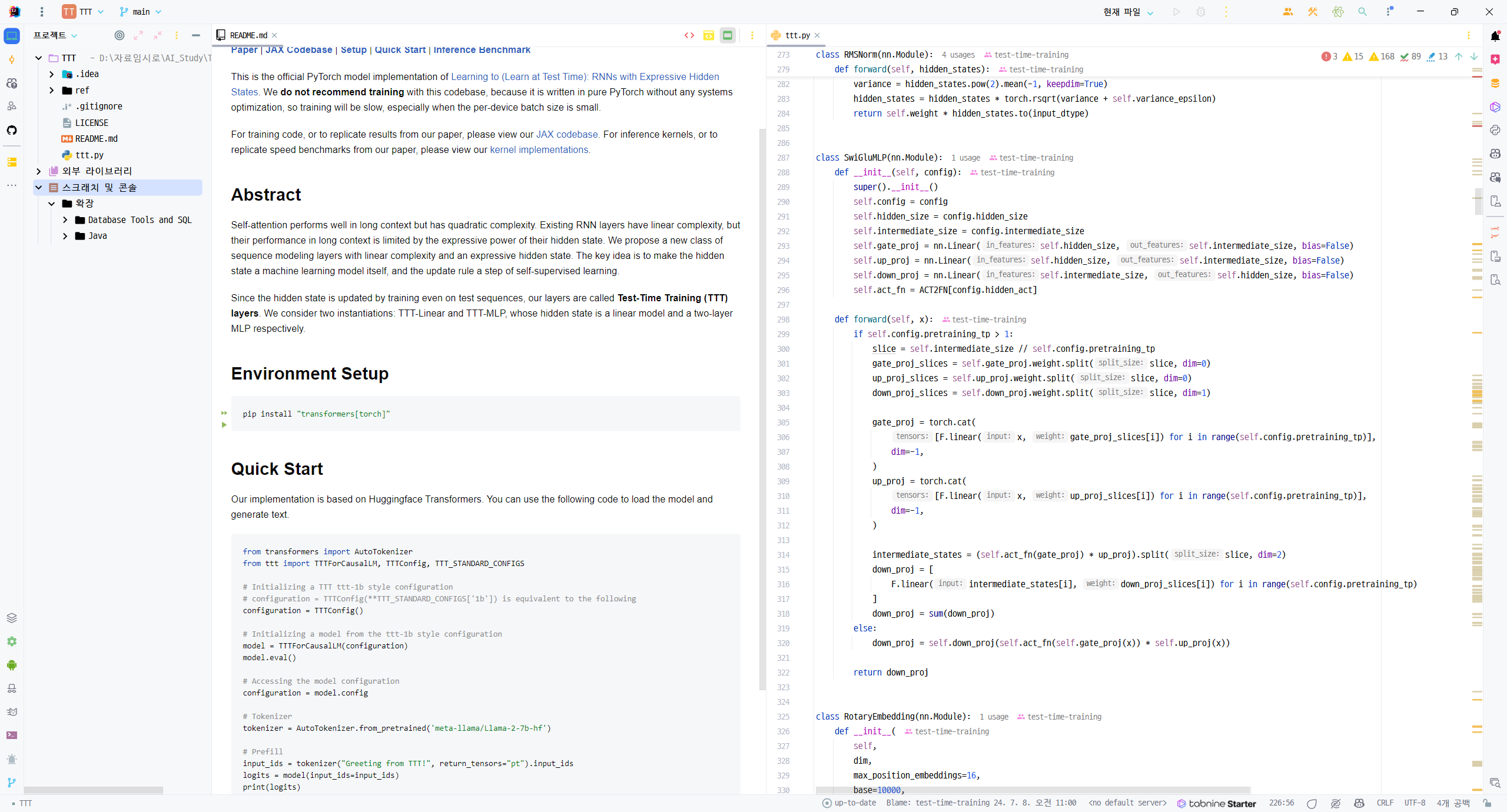
Task: Expand the .idea folder
Action: point(52,74)
